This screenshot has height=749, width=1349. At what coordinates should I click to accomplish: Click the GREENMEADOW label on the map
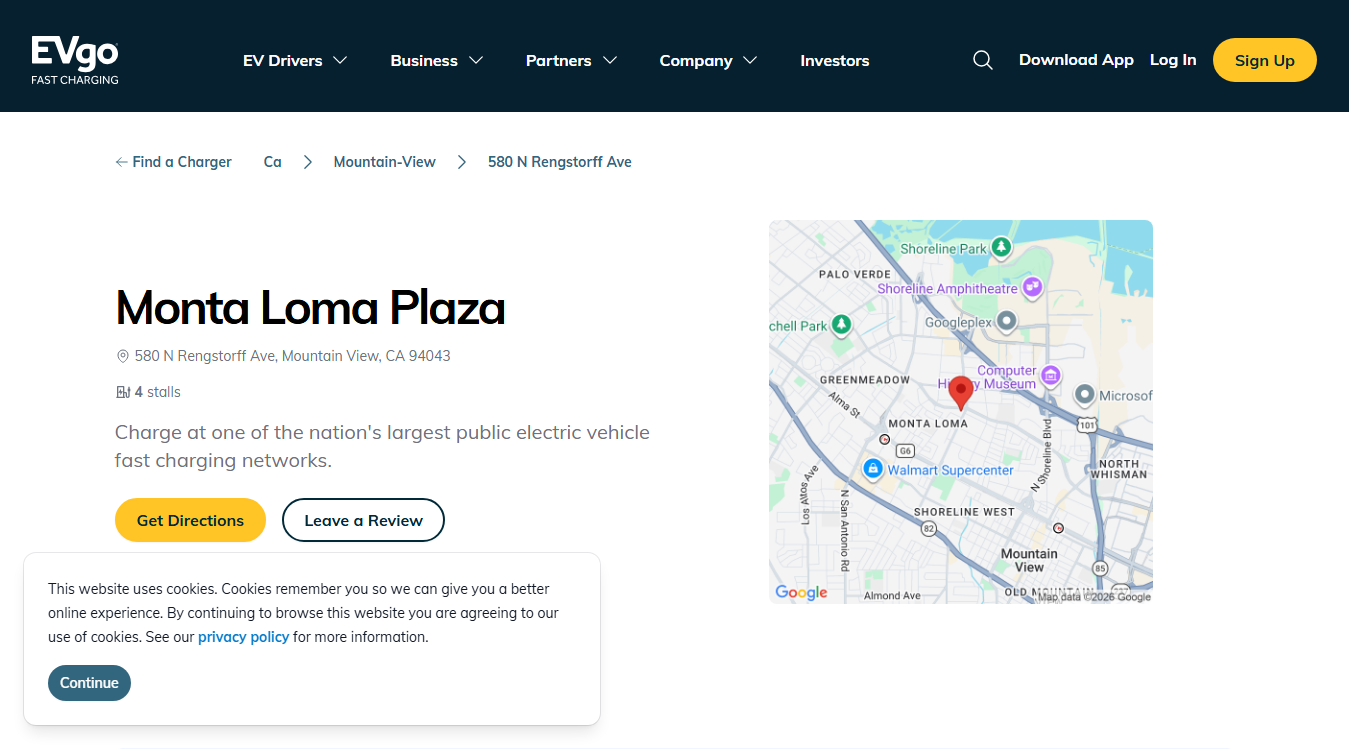pos(865,380)
